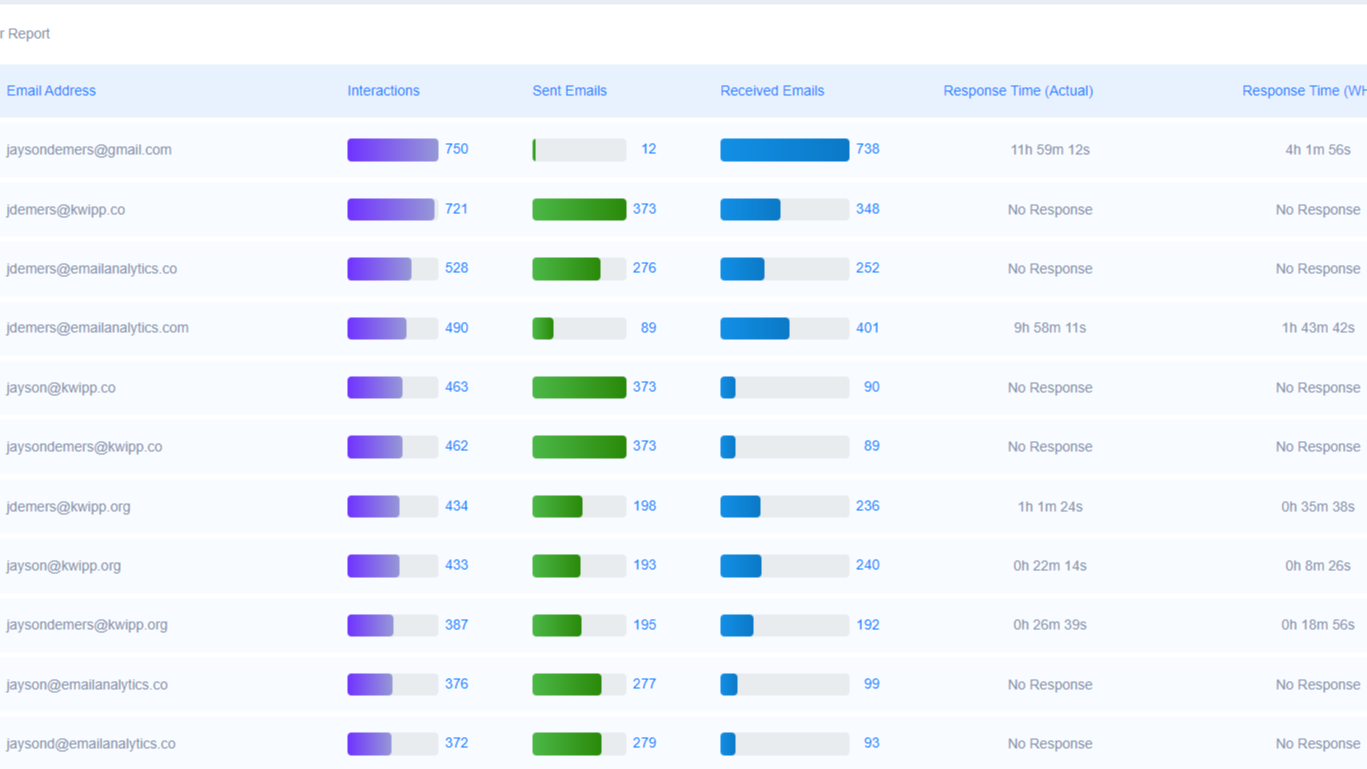
Task: Open jdemers@emailanalytics.com contact details
Action: (96, 327)
